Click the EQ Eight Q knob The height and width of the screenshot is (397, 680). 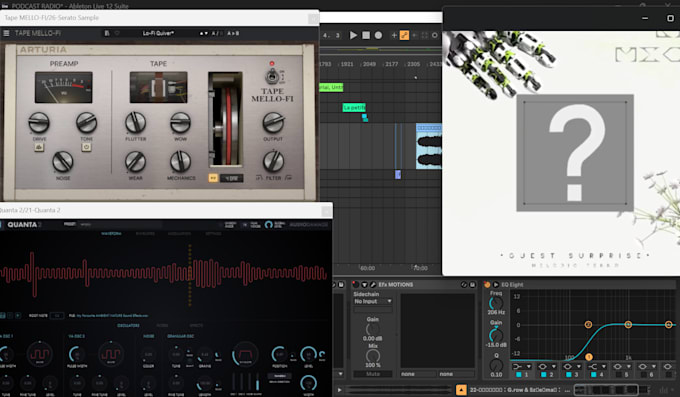click(x=496, y=366)
